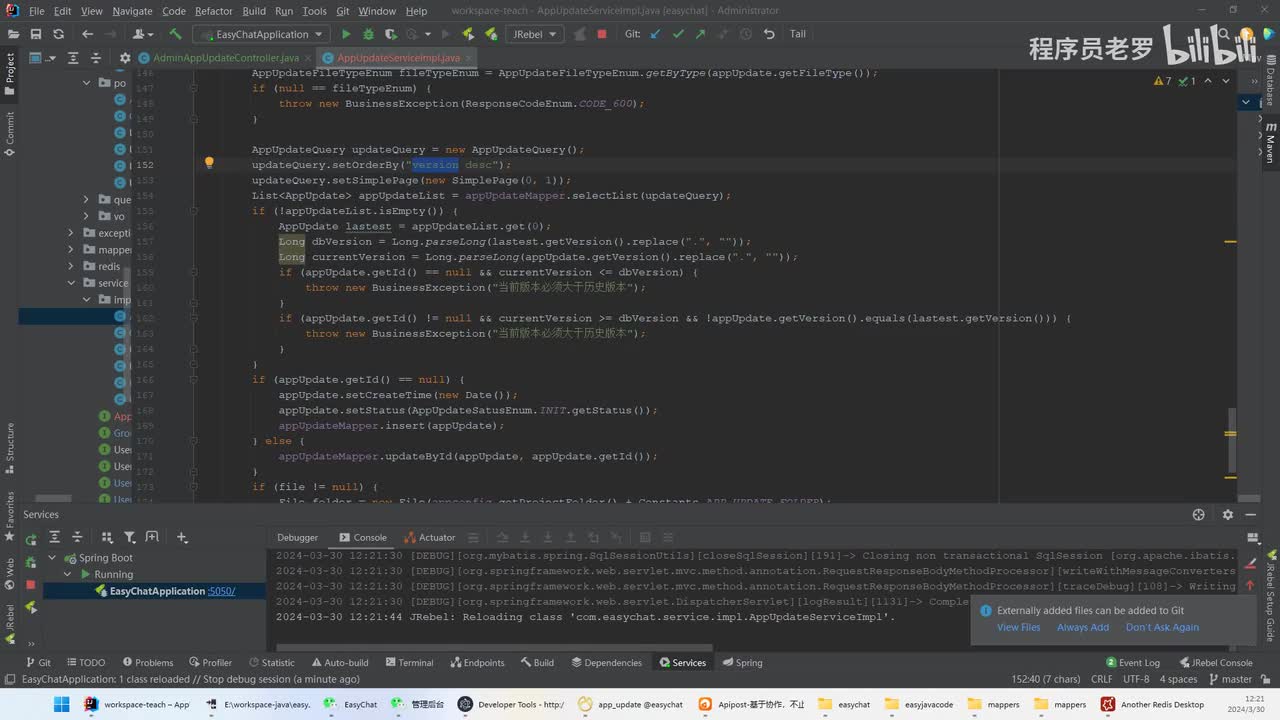Open Apipost application from the taskbar

[751, 704]
